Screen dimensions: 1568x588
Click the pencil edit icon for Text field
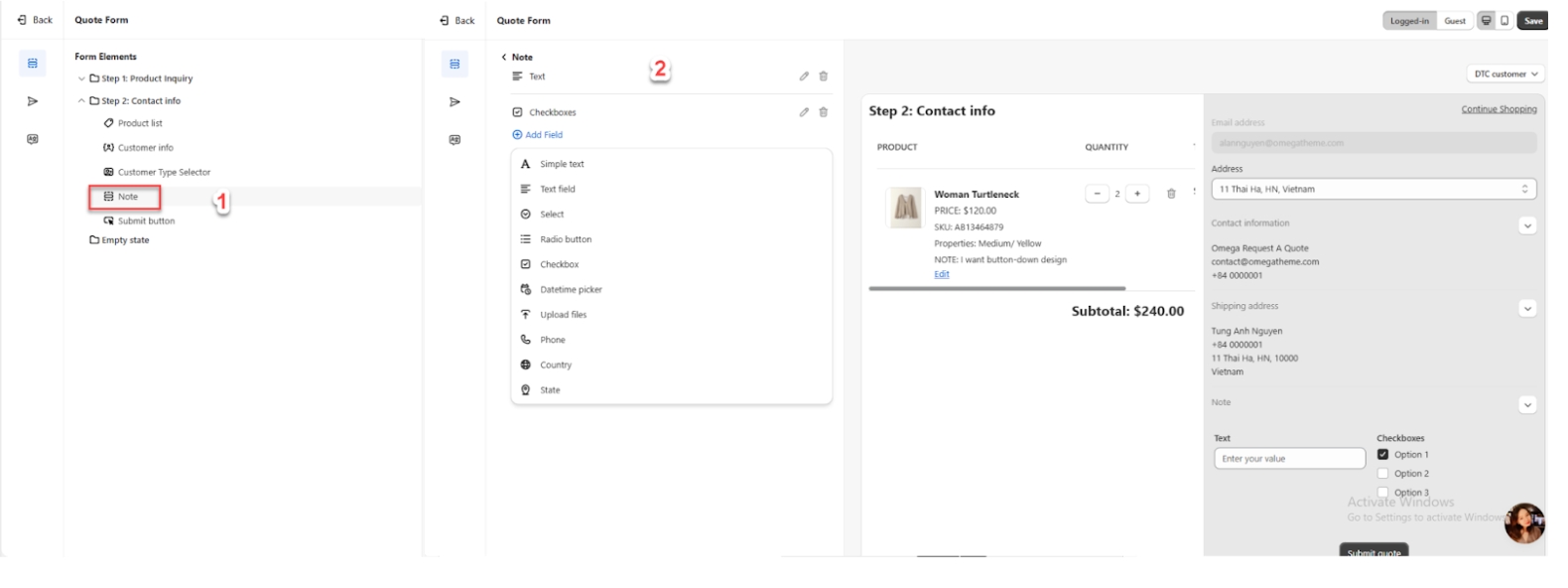tap(804, 76)
